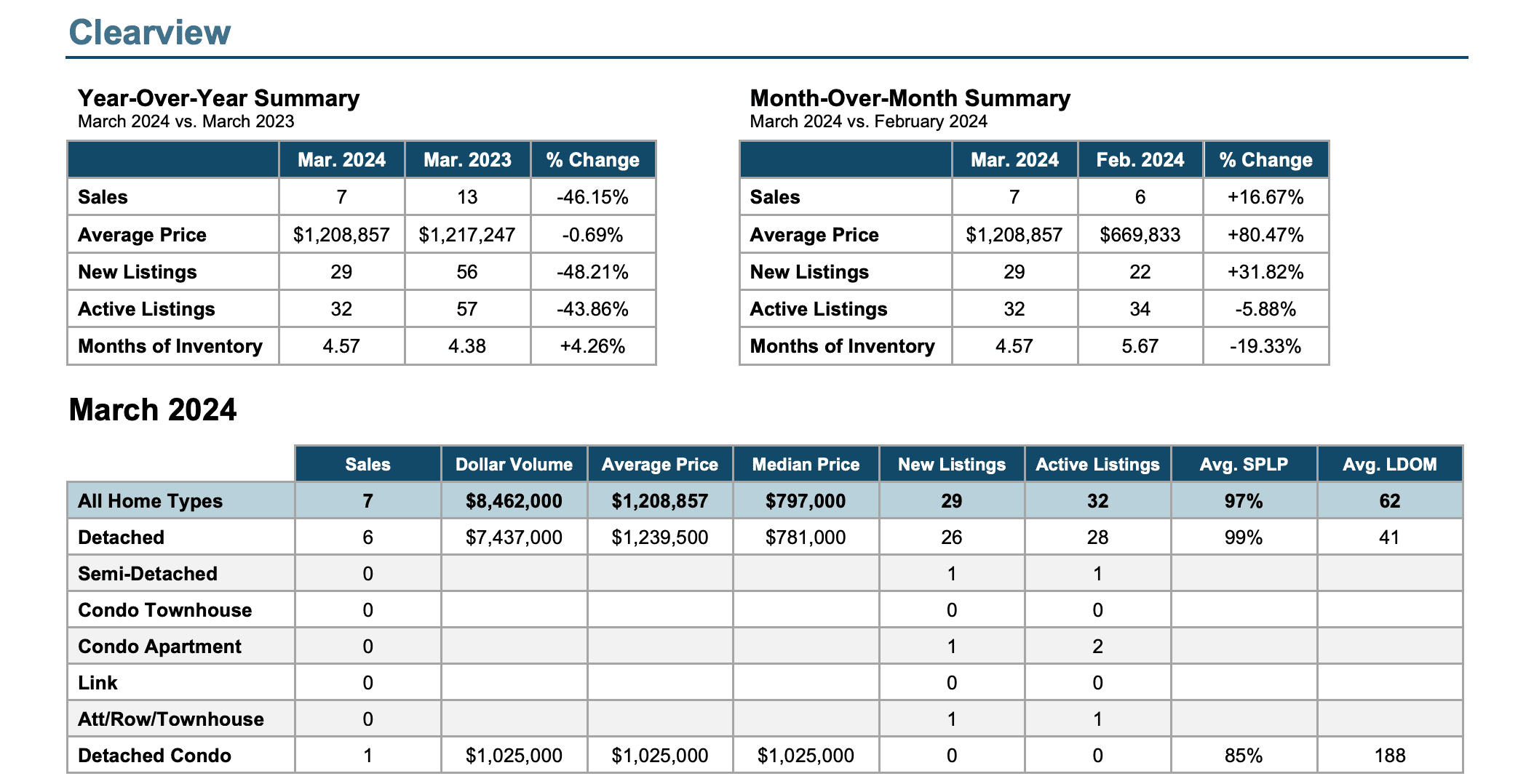Click the 188 Detached Condo LDOM value
The width and height of the screenshot is (1534, 784).
1390,756
